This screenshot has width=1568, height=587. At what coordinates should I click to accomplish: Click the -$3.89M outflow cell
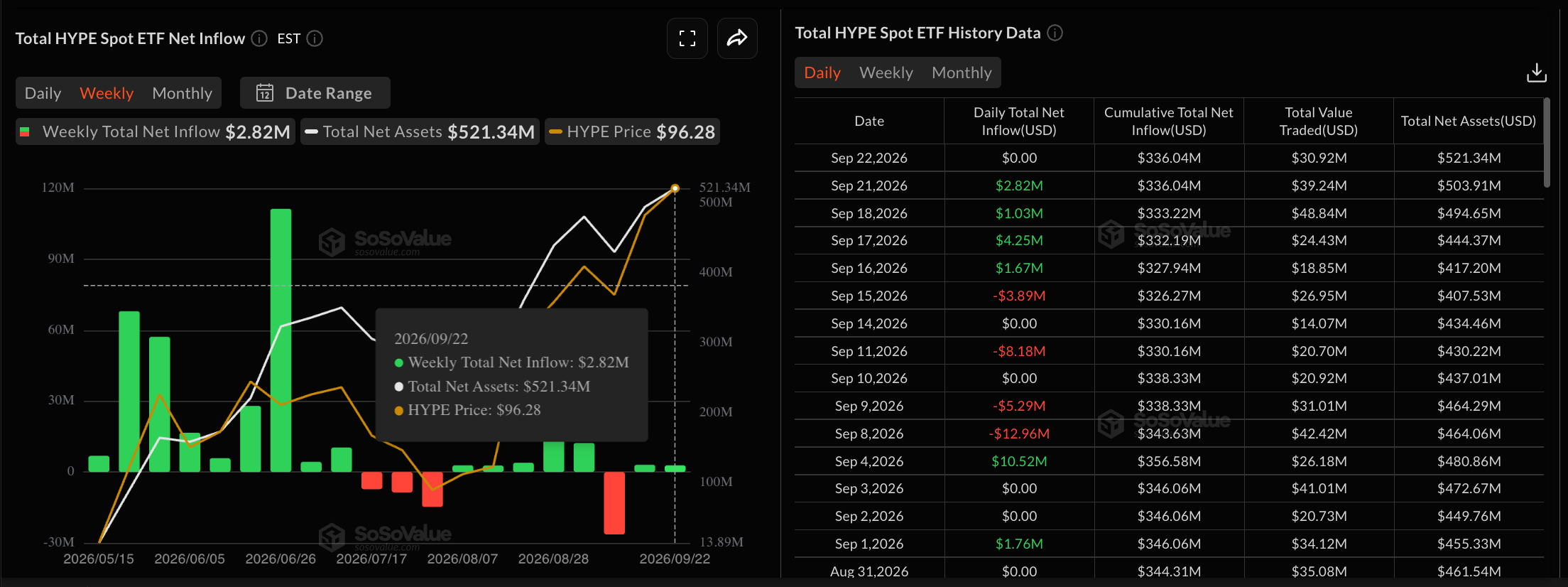click(x=1019, y=296)
